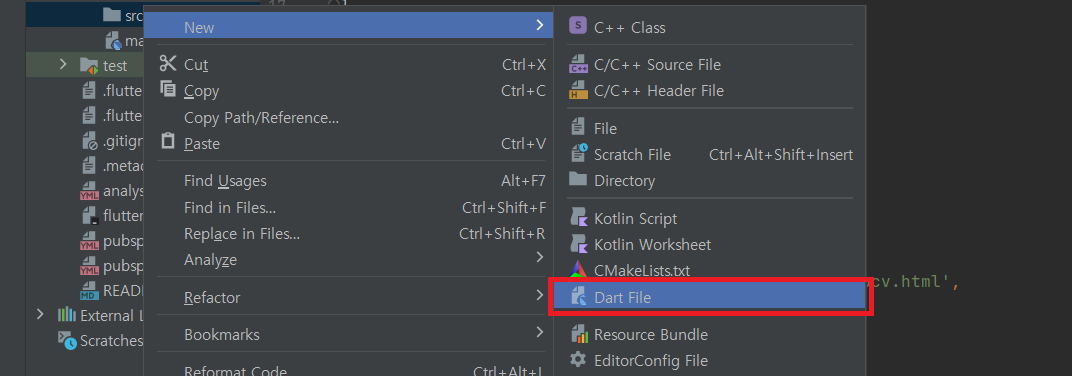1072x376 pixels.
Task: Click the C++ Class icon
Action: (x=578, y=27)
